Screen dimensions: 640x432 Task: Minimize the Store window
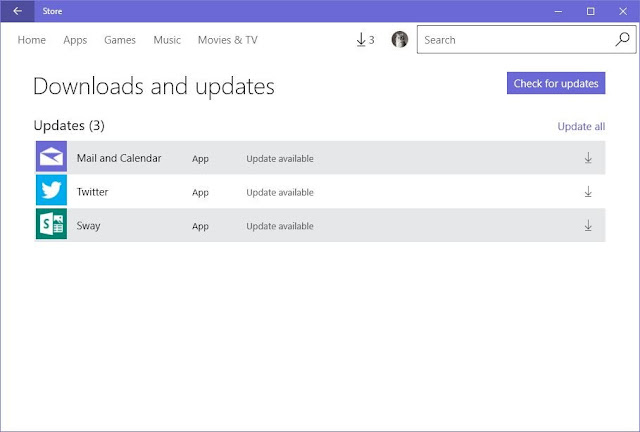[x=558, y=11]
